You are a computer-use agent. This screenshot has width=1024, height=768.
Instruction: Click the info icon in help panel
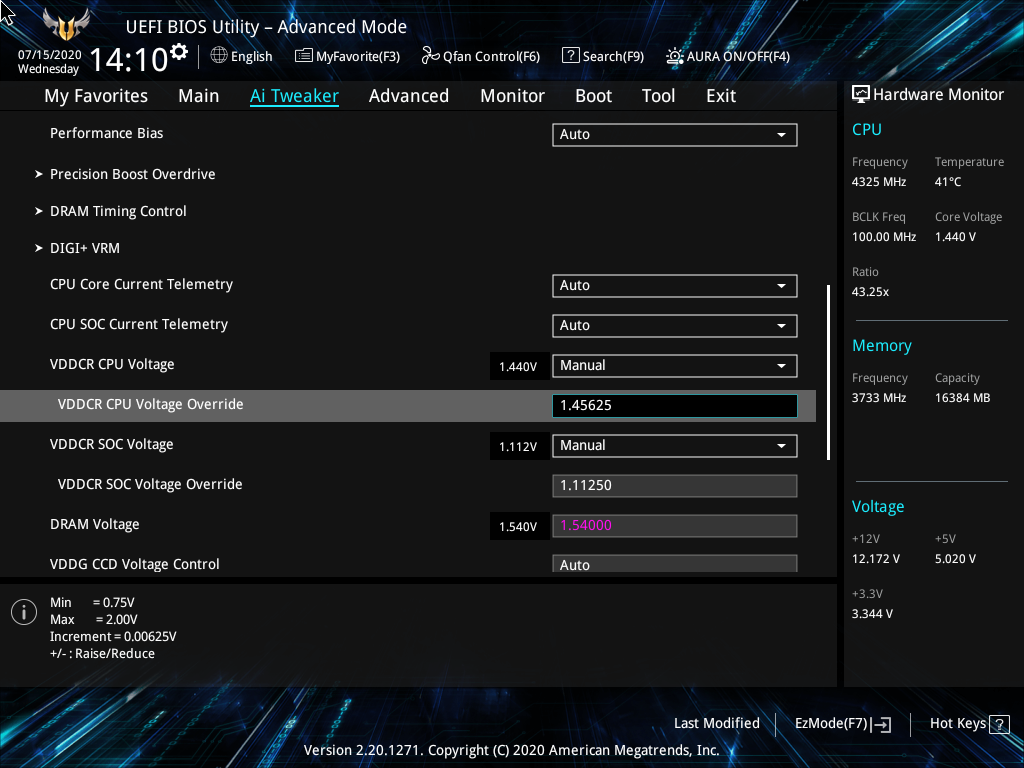pyautogui.click(x=24, y=612)
